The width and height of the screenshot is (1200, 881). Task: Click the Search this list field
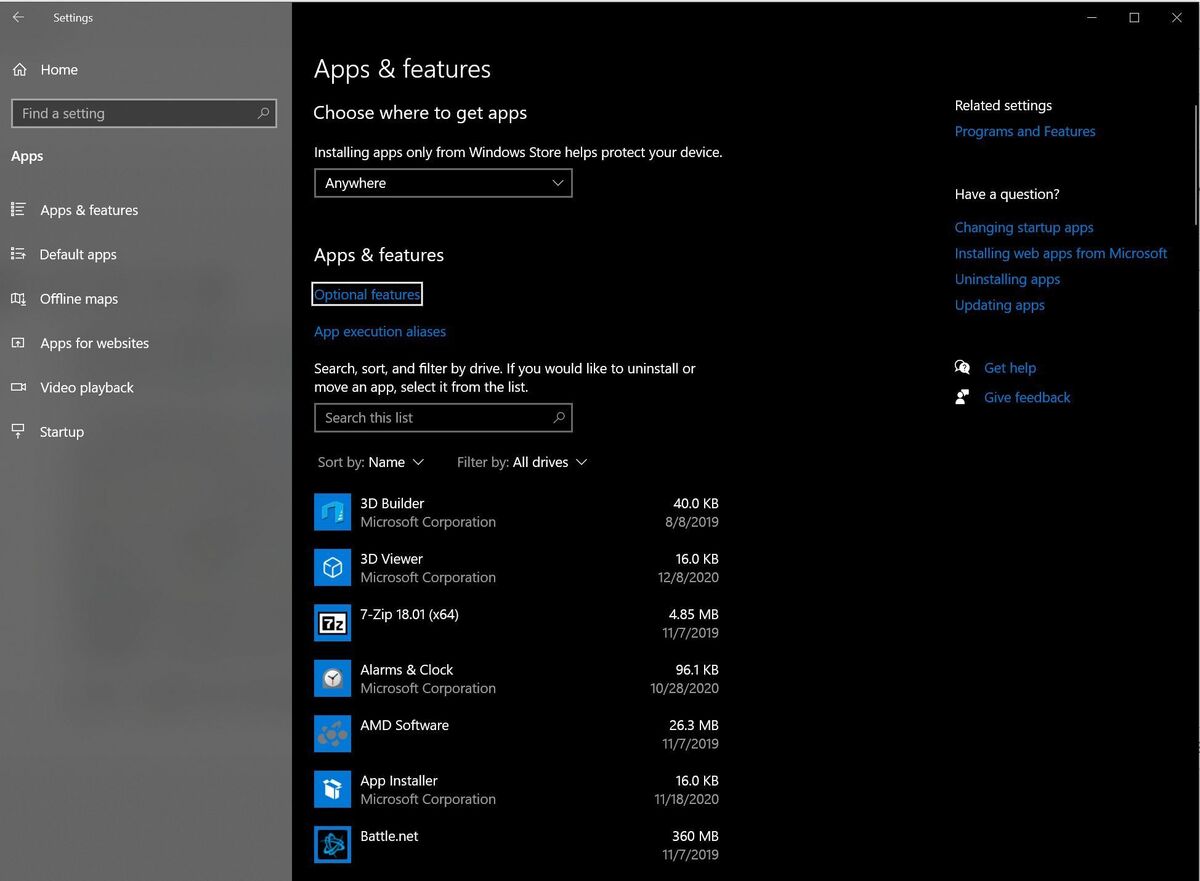point(443,417)
